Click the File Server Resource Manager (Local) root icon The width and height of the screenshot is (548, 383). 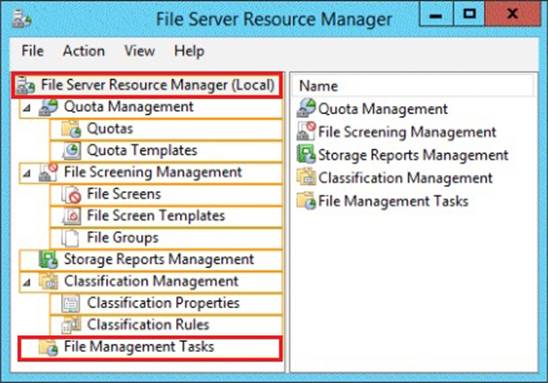(x=26, y=85)
